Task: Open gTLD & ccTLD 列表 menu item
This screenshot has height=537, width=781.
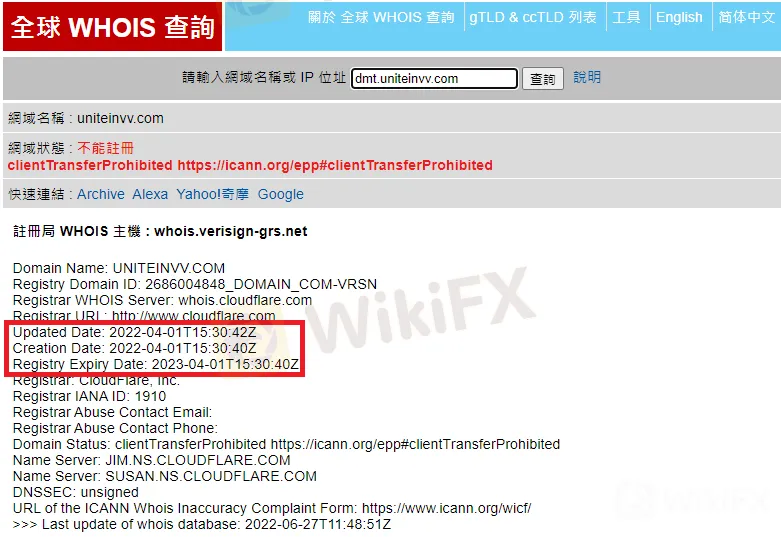Action: pyautogui.click(x=532, y=17)
